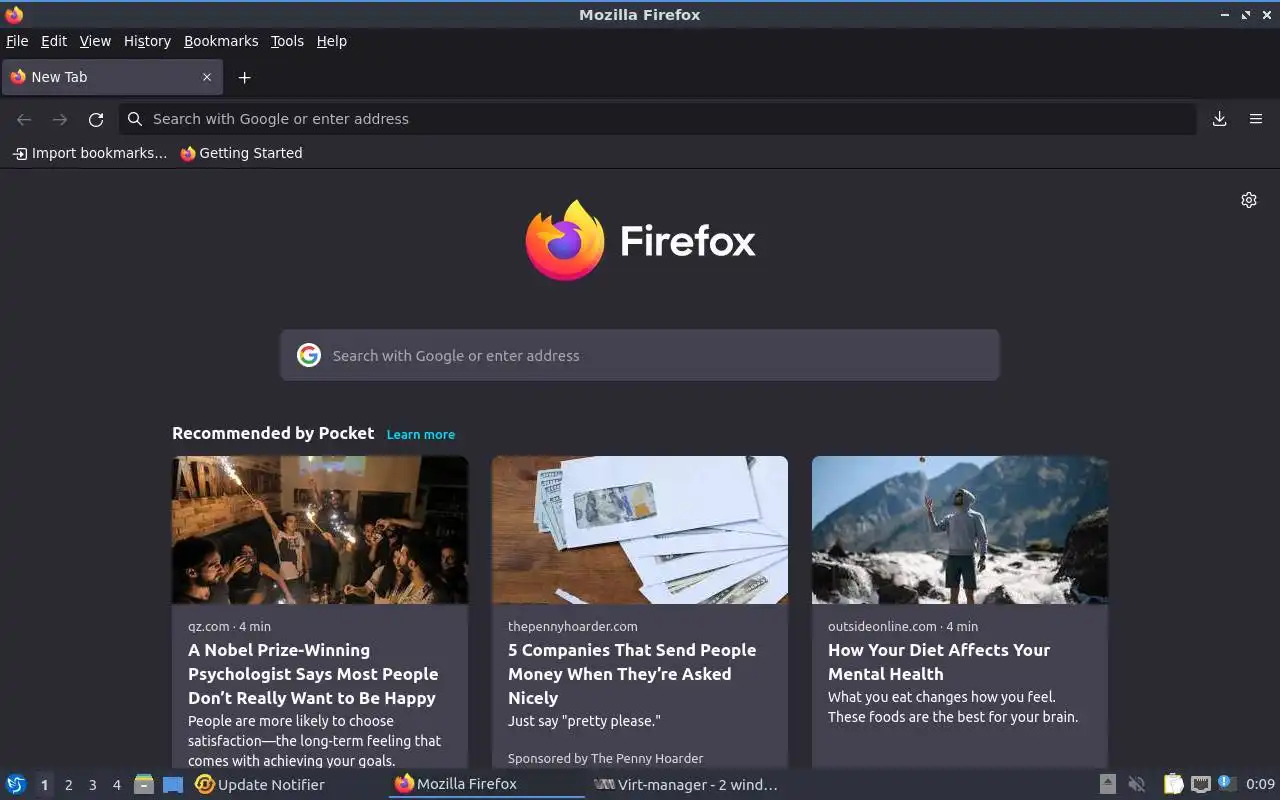
Task: Go forward with the forward arrow
Action: tap(60, 119)
